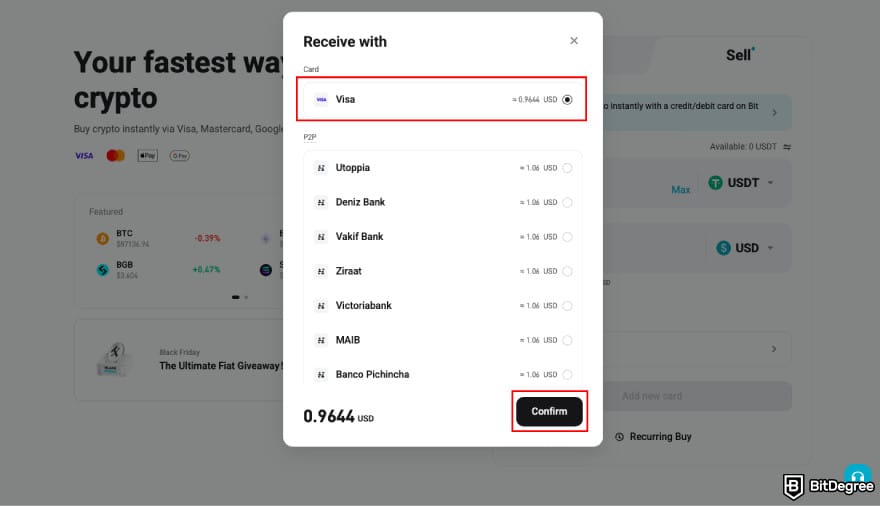Select the Victoriabank radio button
The height and width of the screenshot is (506, 880).
pyautogui.click(x=567, y=306)
